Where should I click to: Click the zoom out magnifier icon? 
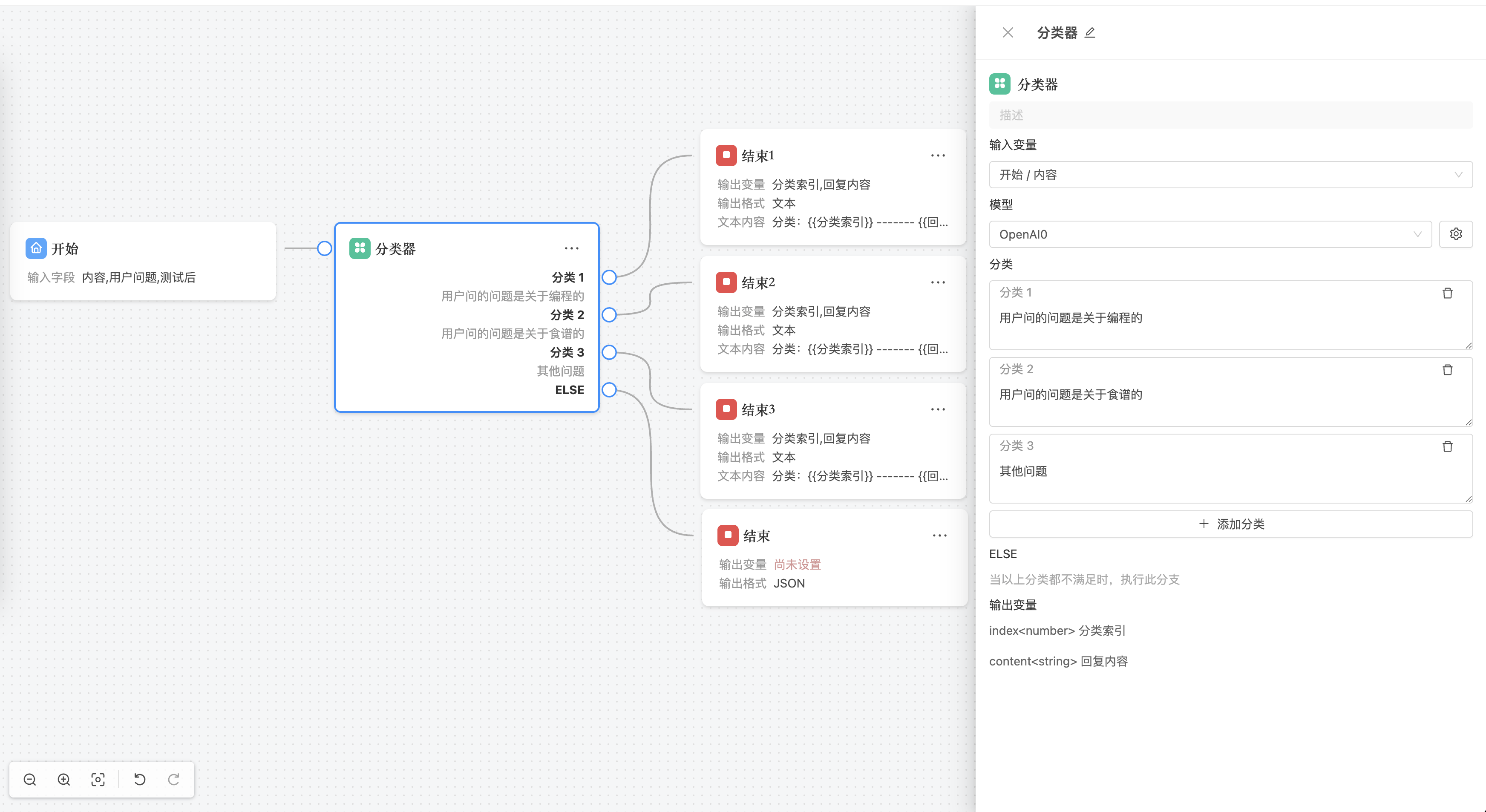[x=30, y=780]
